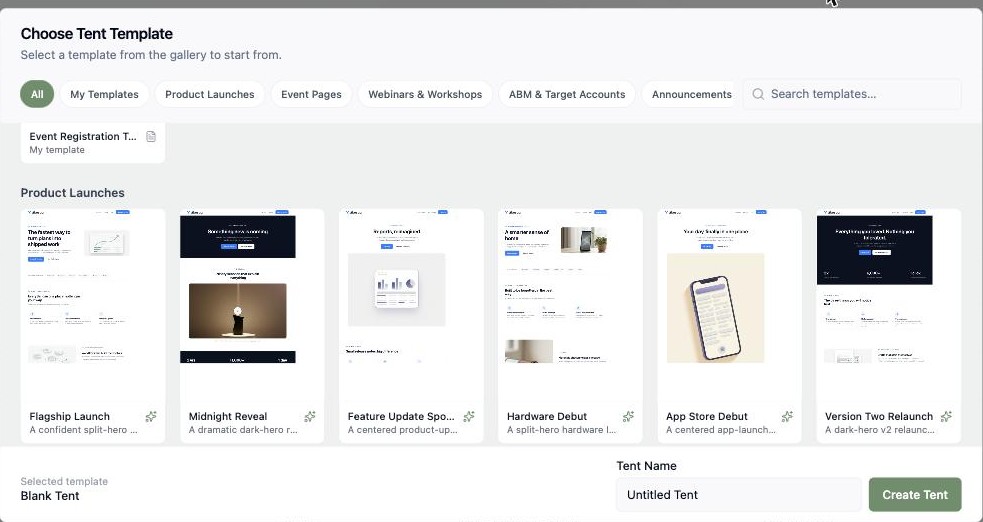
Task: Click 'My template' subtitle text
Action: click(57, 150)
